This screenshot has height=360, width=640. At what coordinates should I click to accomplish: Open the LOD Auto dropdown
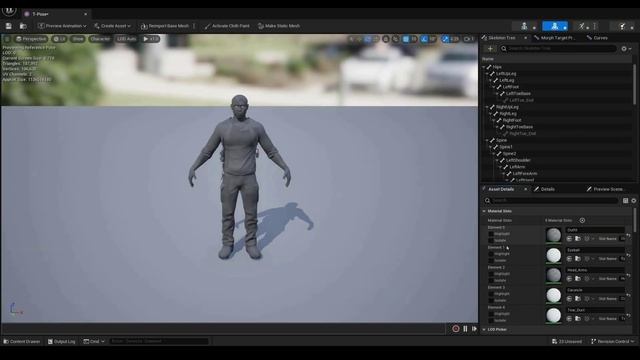click(126, 39)
